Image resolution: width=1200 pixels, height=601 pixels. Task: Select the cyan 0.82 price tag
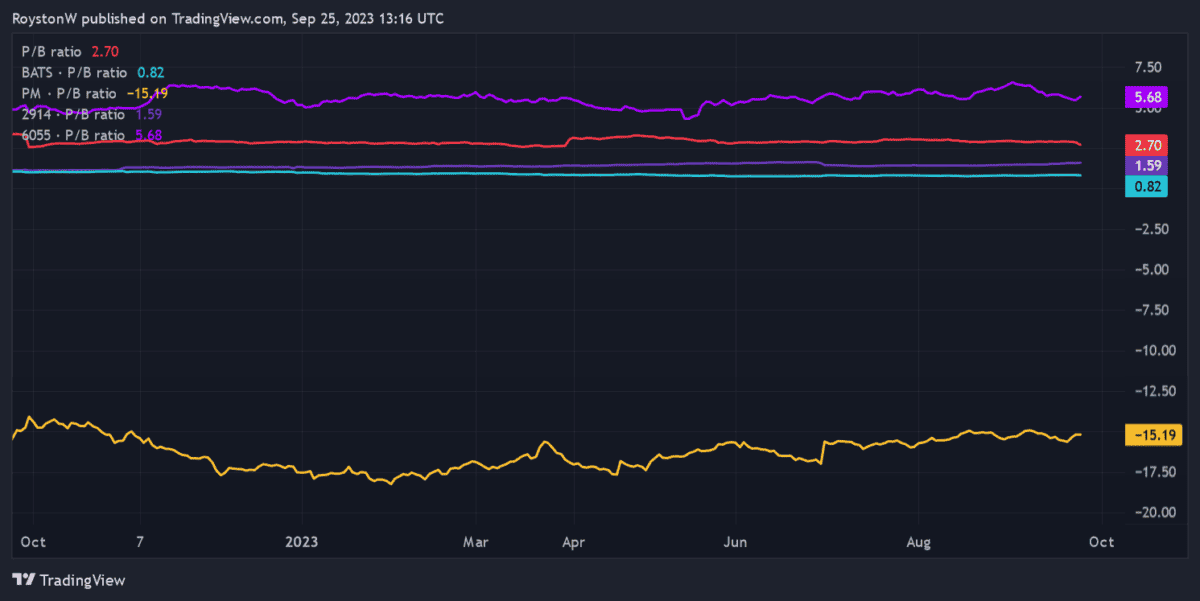click(x=1146, y=186)
